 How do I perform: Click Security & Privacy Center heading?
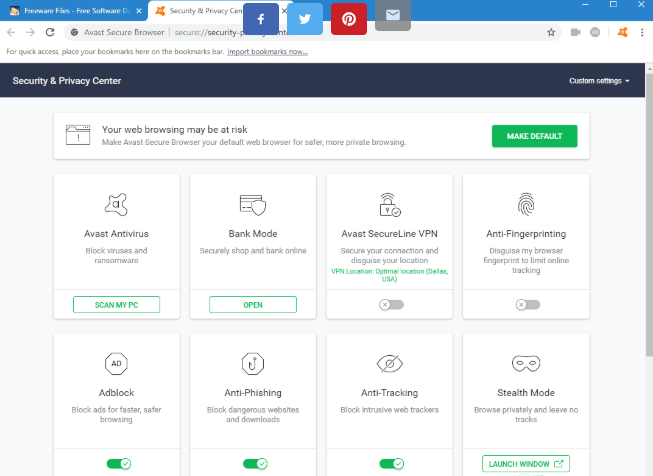67,81
